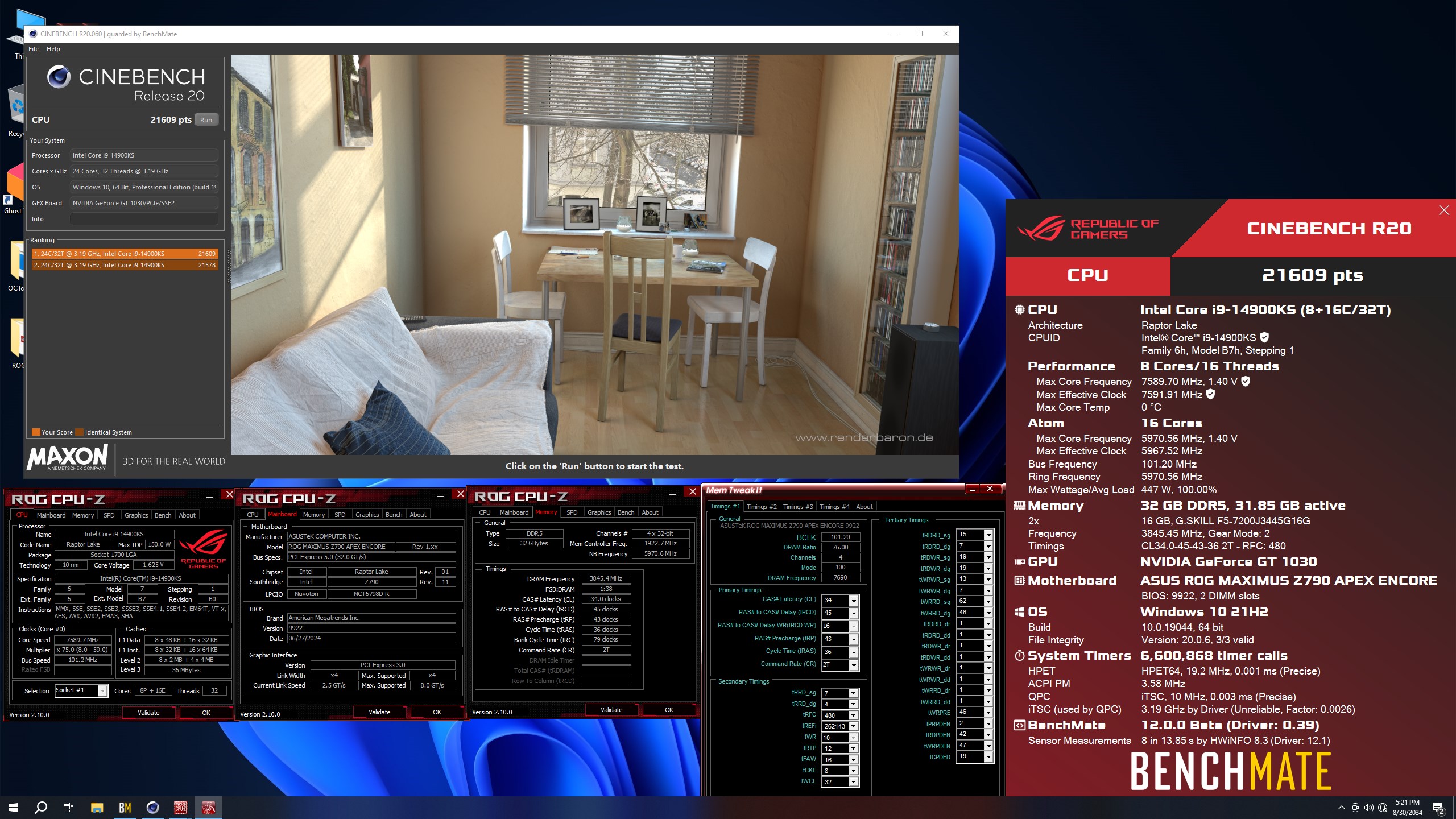This screenshot has height=819, width=1456.
Task: Open the tCPDED dropdown
Action: [x=988, y=757]
